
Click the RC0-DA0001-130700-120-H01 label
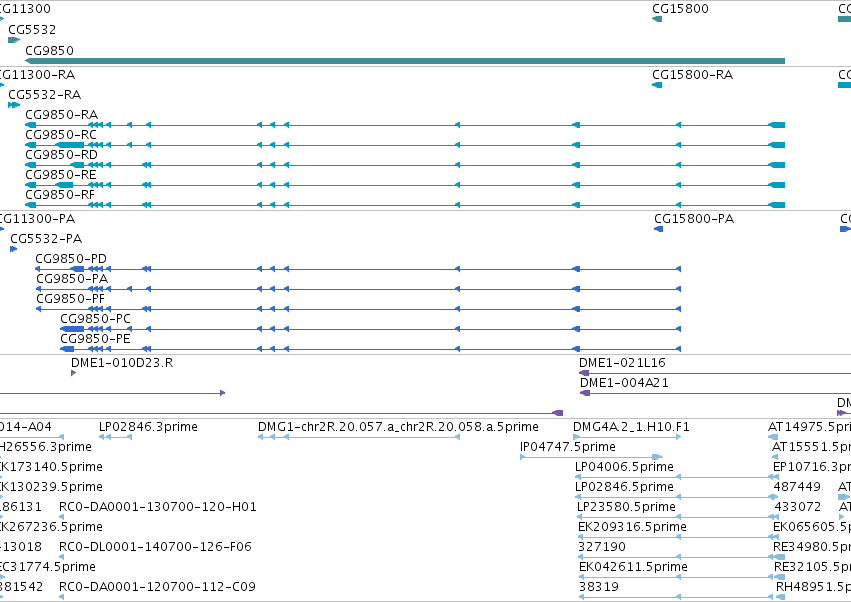[x=158, y=507]
